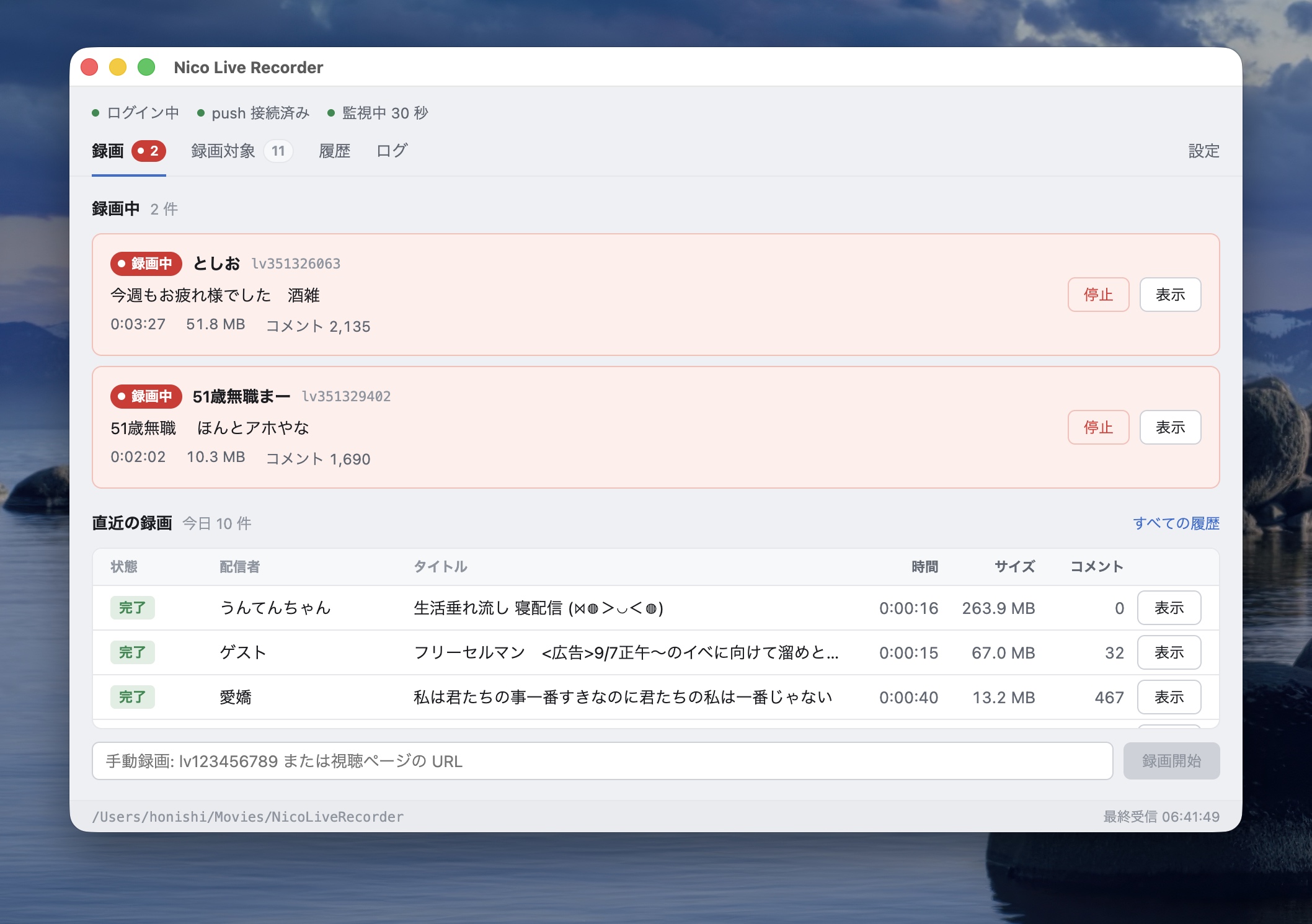Click the サイズ column header

[x=1014, y=567]
